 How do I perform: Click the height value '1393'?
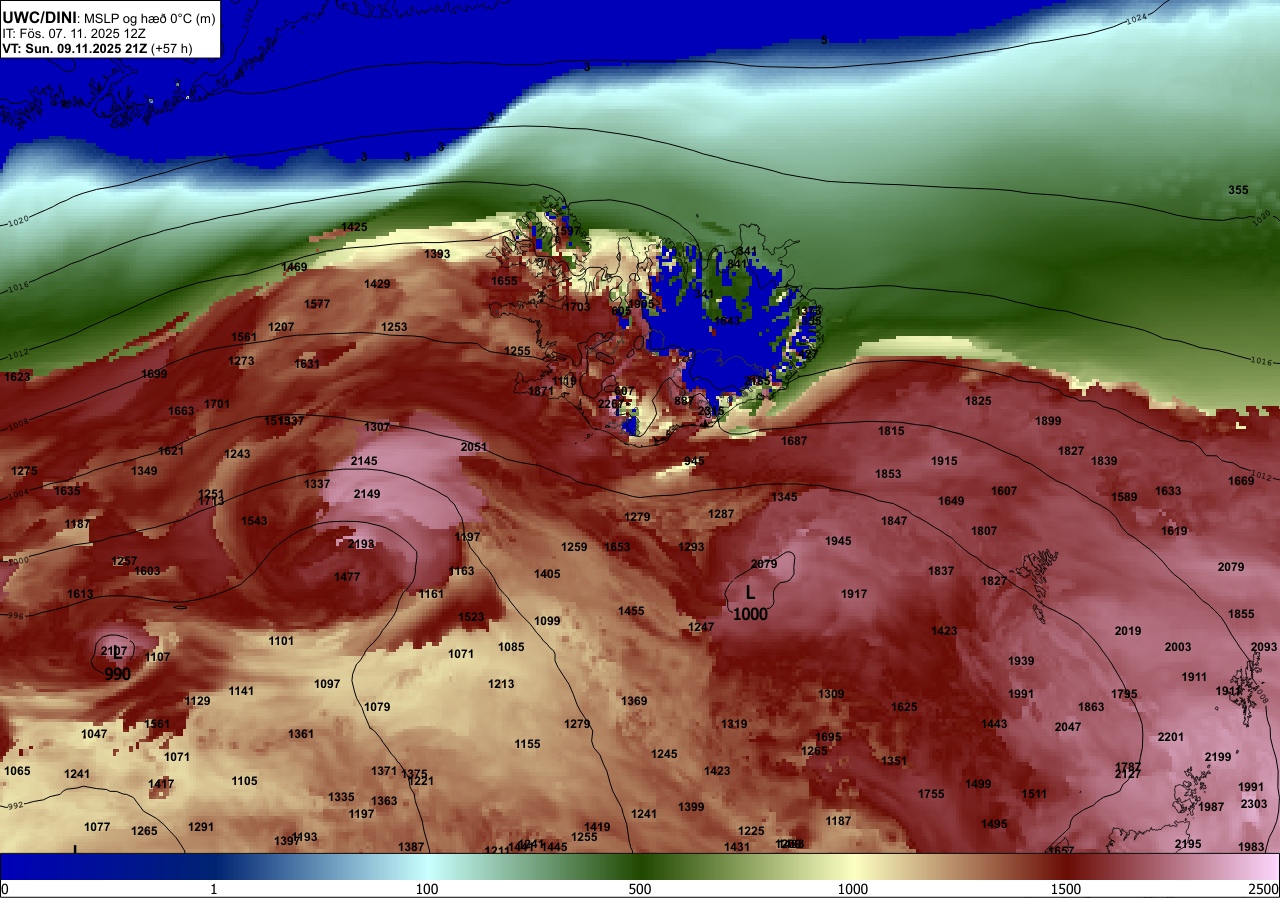pos(437,254)
